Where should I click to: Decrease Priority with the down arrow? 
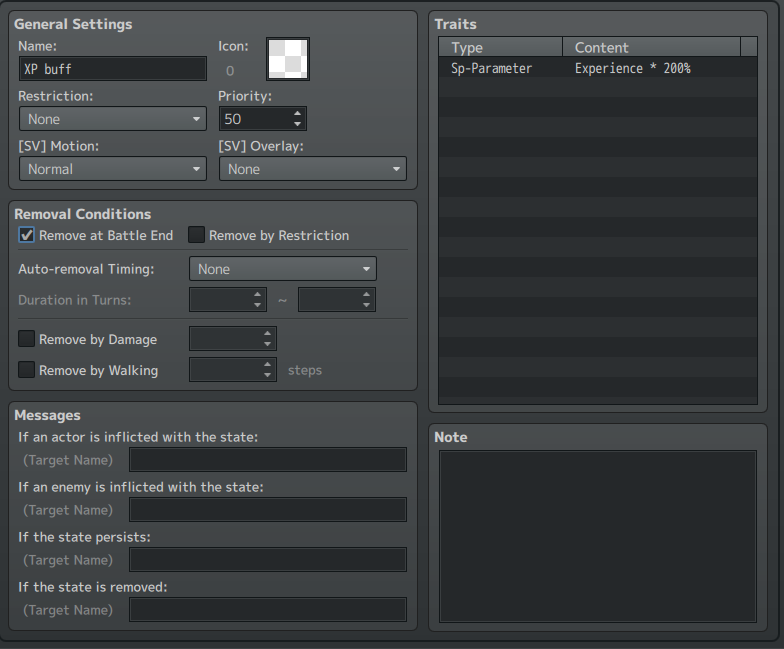pyautogui.click(x=298, y=124)
